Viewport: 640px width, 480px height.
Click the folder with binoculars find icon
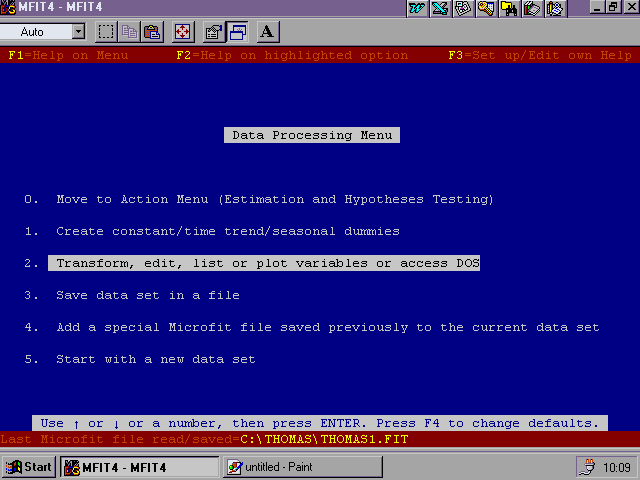coord(509,8)
